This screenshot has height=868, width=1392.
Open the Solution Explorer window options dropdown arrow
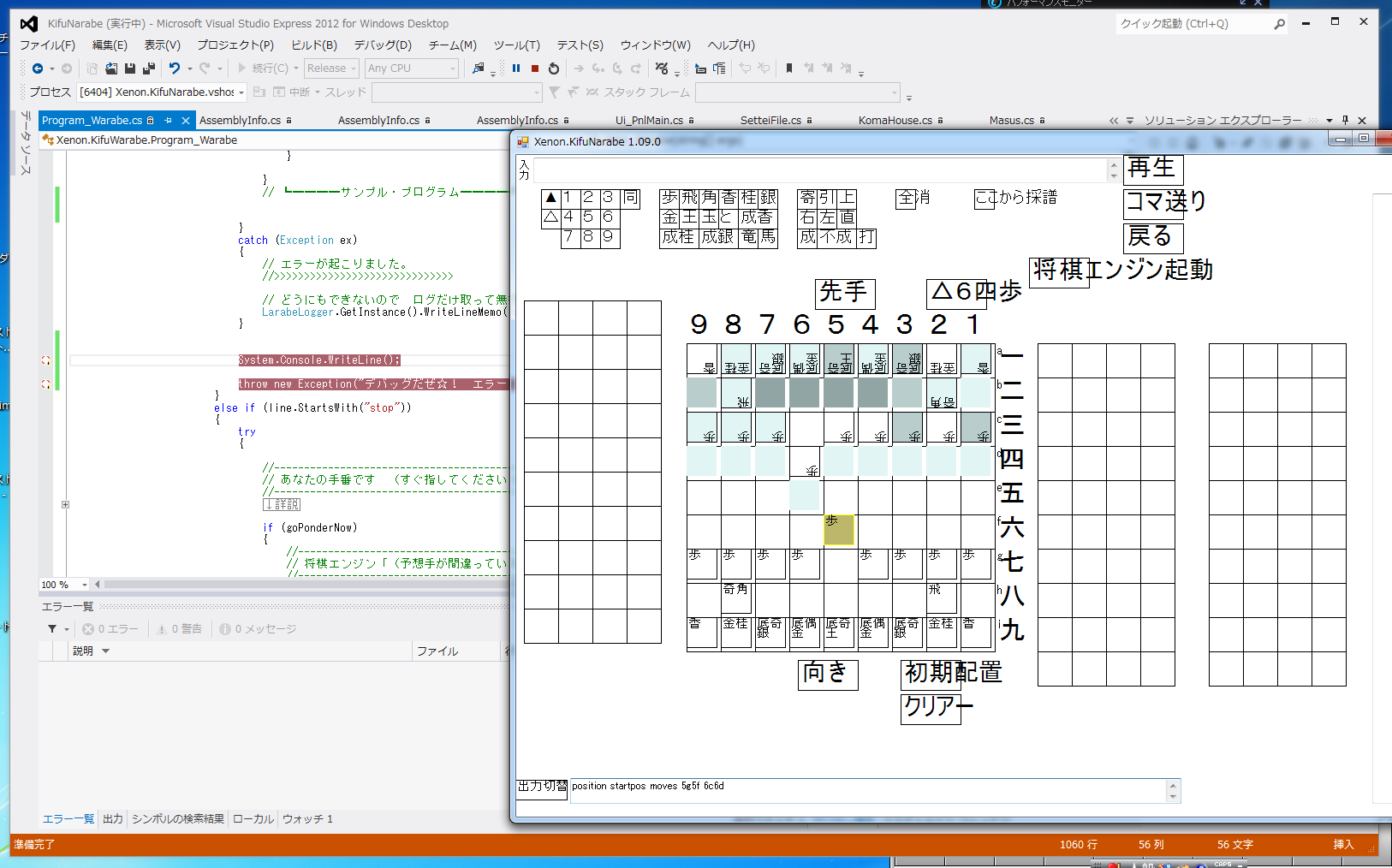tap(1330, 121)
